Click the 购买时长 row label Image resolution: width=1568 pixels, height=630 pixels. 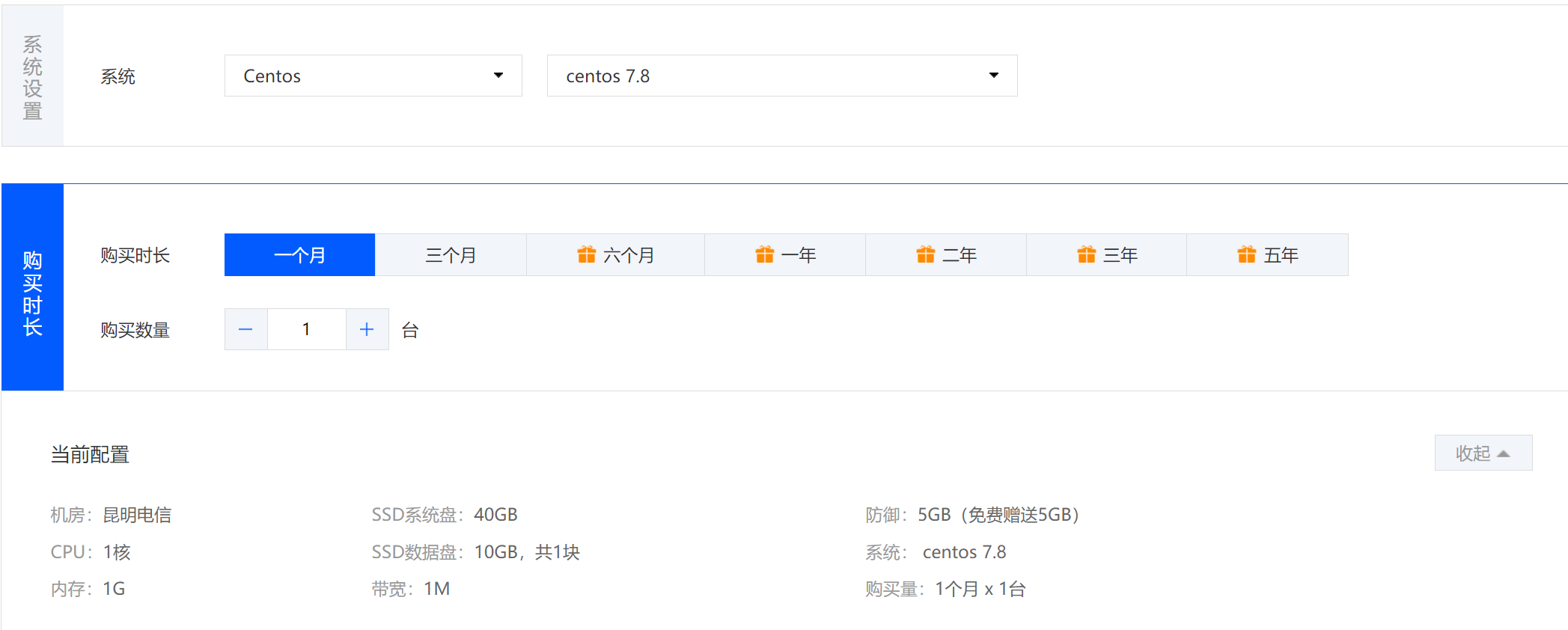[x=135, y=255]
